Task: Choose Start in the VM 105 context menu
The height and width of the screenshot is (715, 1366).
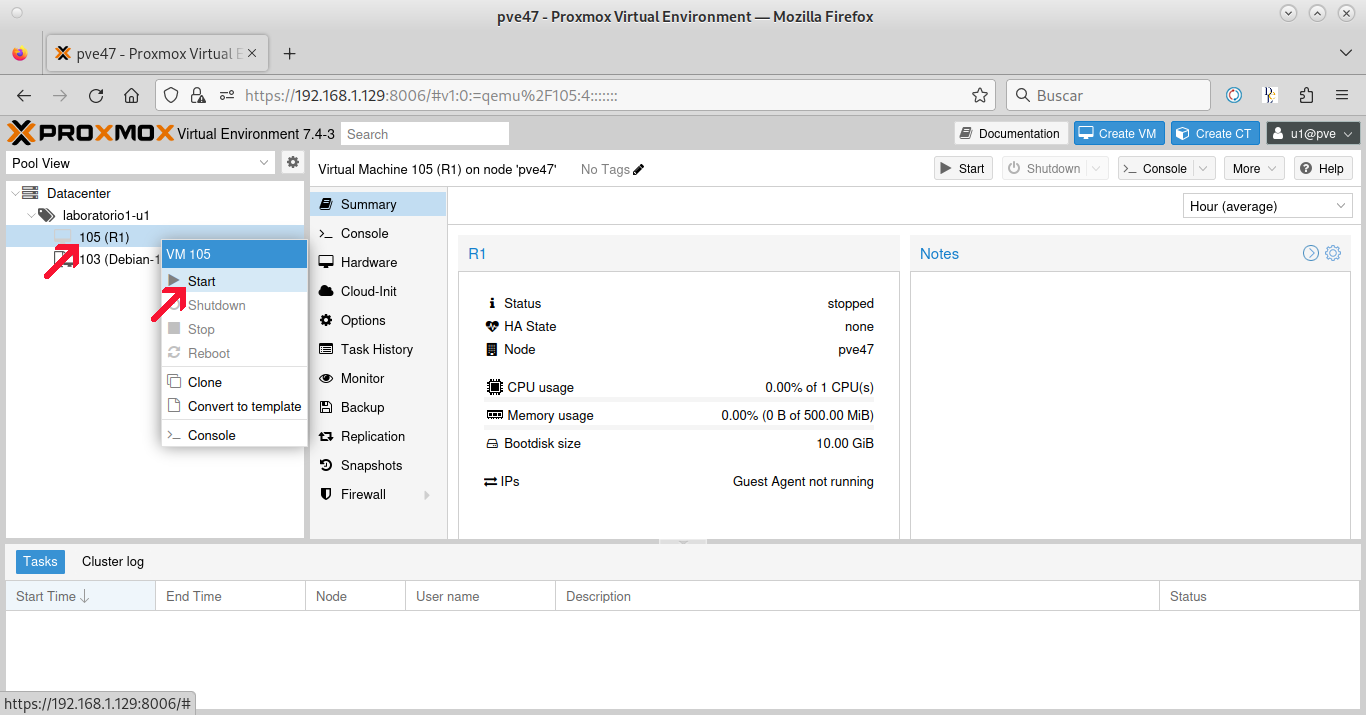Action: [x=234, y=281]
